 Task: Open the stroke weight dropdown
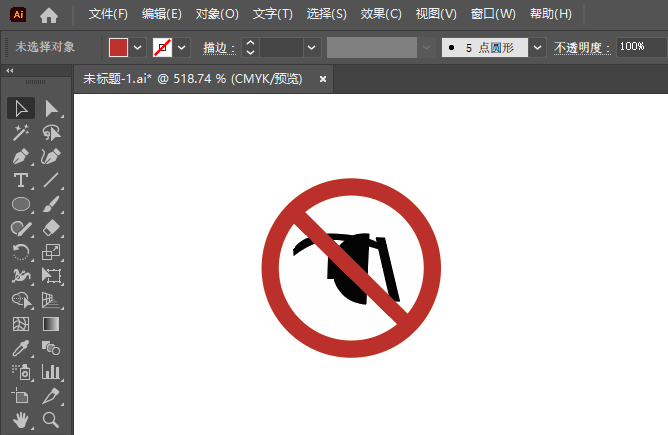[x=312, y=47]
